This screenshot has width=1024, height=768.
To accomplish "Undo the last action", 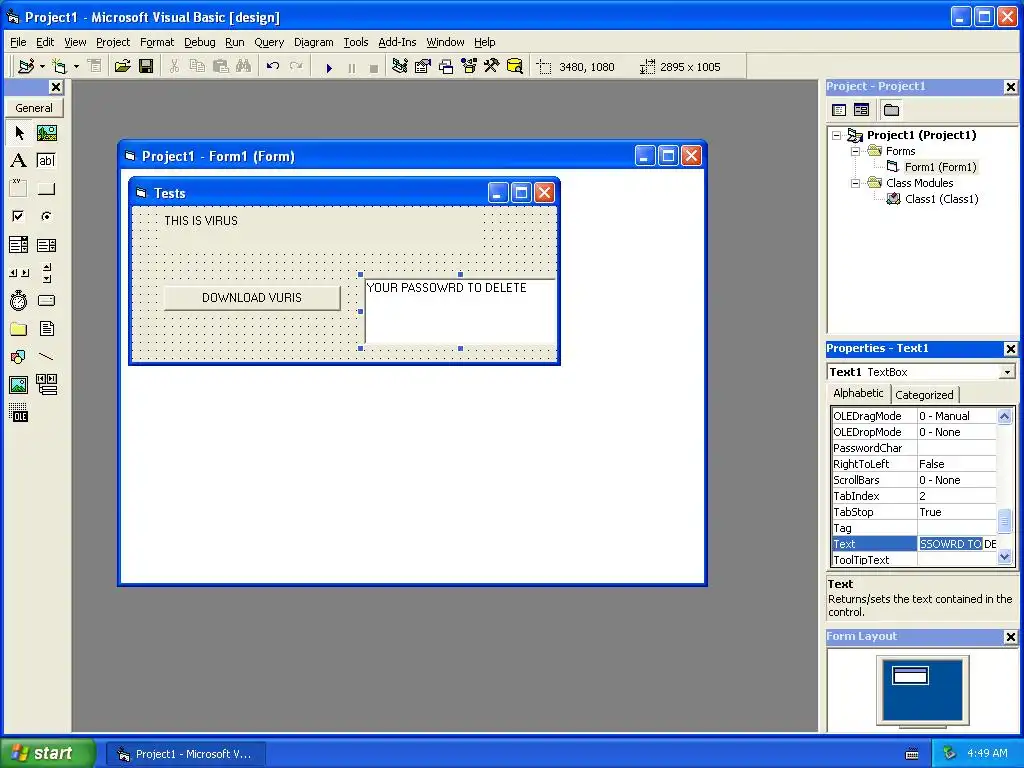I will [x=272, y=67].
